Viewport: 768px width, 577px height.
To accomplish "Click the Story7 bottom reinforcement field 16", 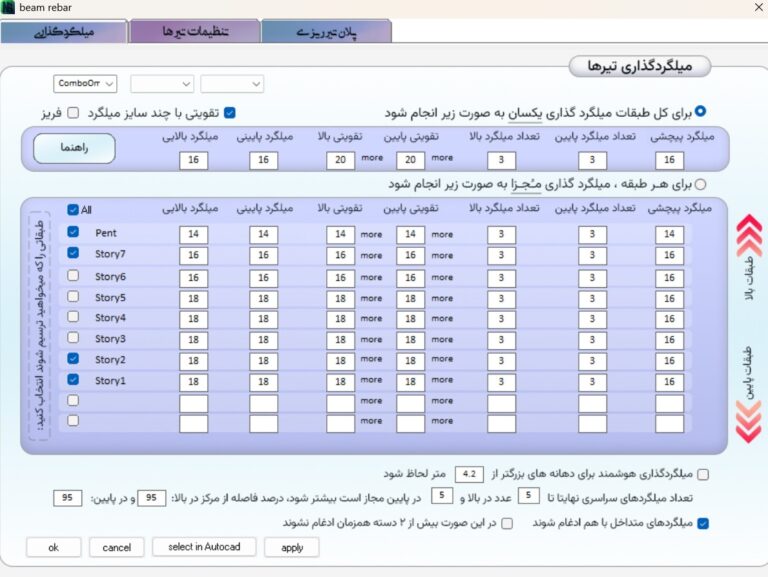I will (x=410, y=256).
